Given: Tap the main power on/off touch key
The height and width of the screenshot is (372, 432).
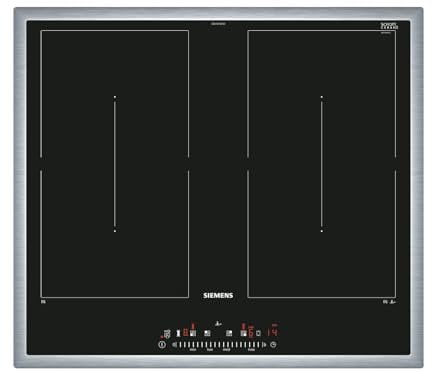Looking at the screenshot, I should pyautogui.click(x=162, y=345).
